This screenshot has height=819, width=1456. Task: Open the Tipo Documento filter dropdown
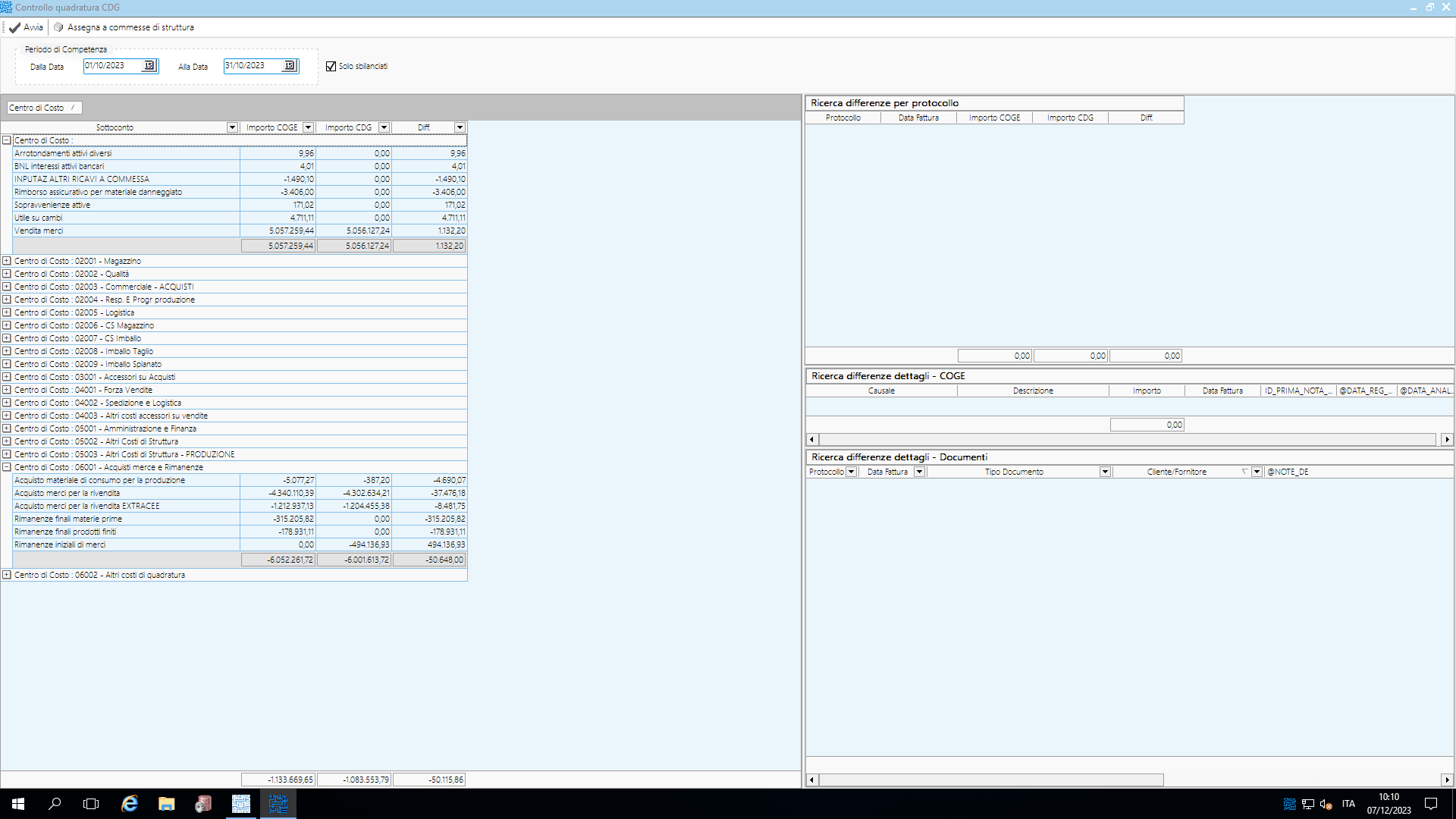(x=1105, y=472)
